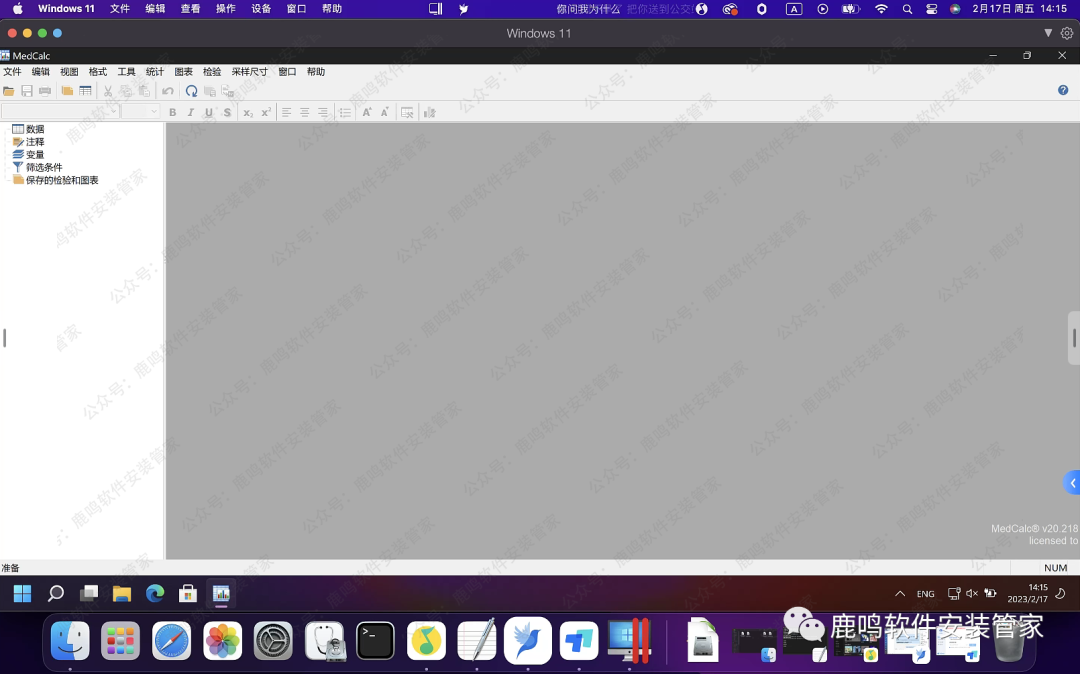Image resolution: width=1080 pixels, height=674 pixels.
Task: Open Safari from the macOS dock
Action: pyautogui.click(x=172, y=641)
